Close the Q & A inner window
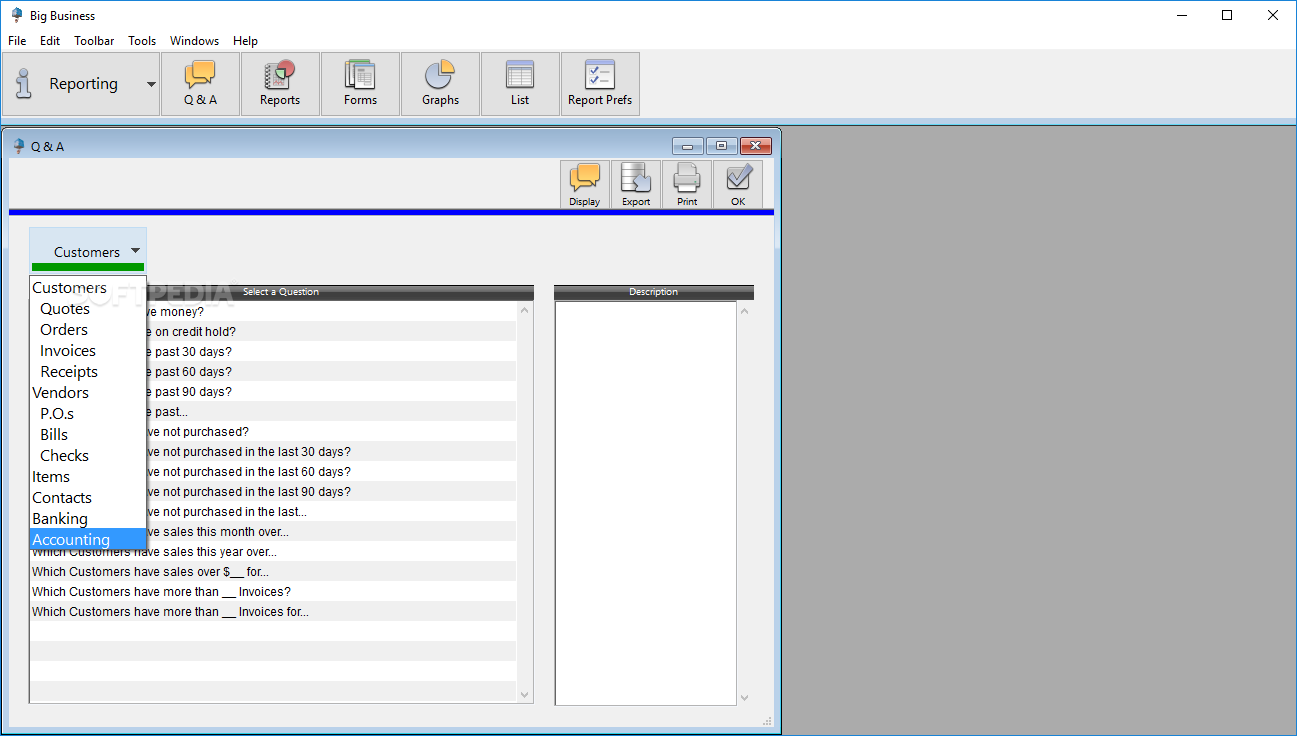The width and height of the screenshot is (1297, 736). (x=755, y=146)
